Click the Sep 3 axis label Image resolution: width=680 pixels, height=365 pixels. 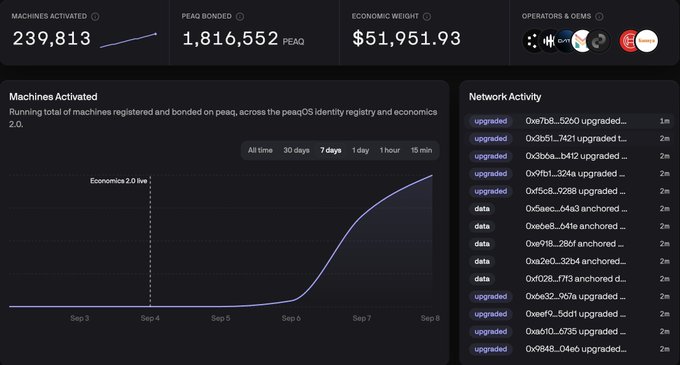coord(80,318)
